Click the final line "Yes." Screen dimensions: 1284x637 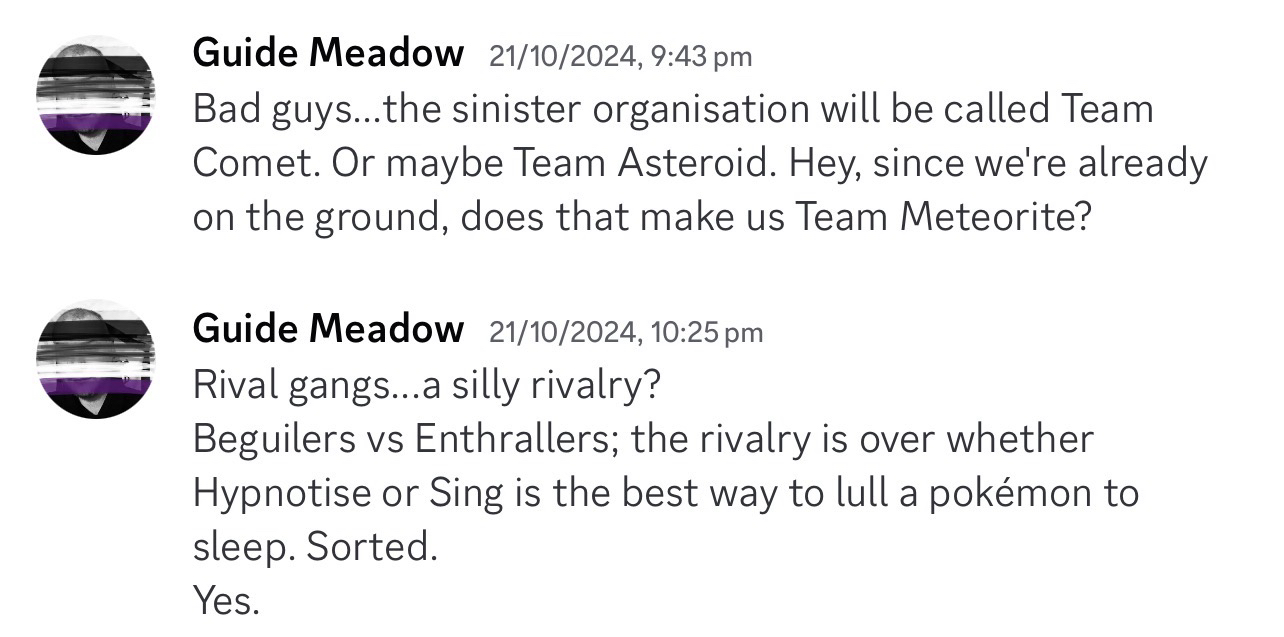pyautogui.click(x=226, y=600)
